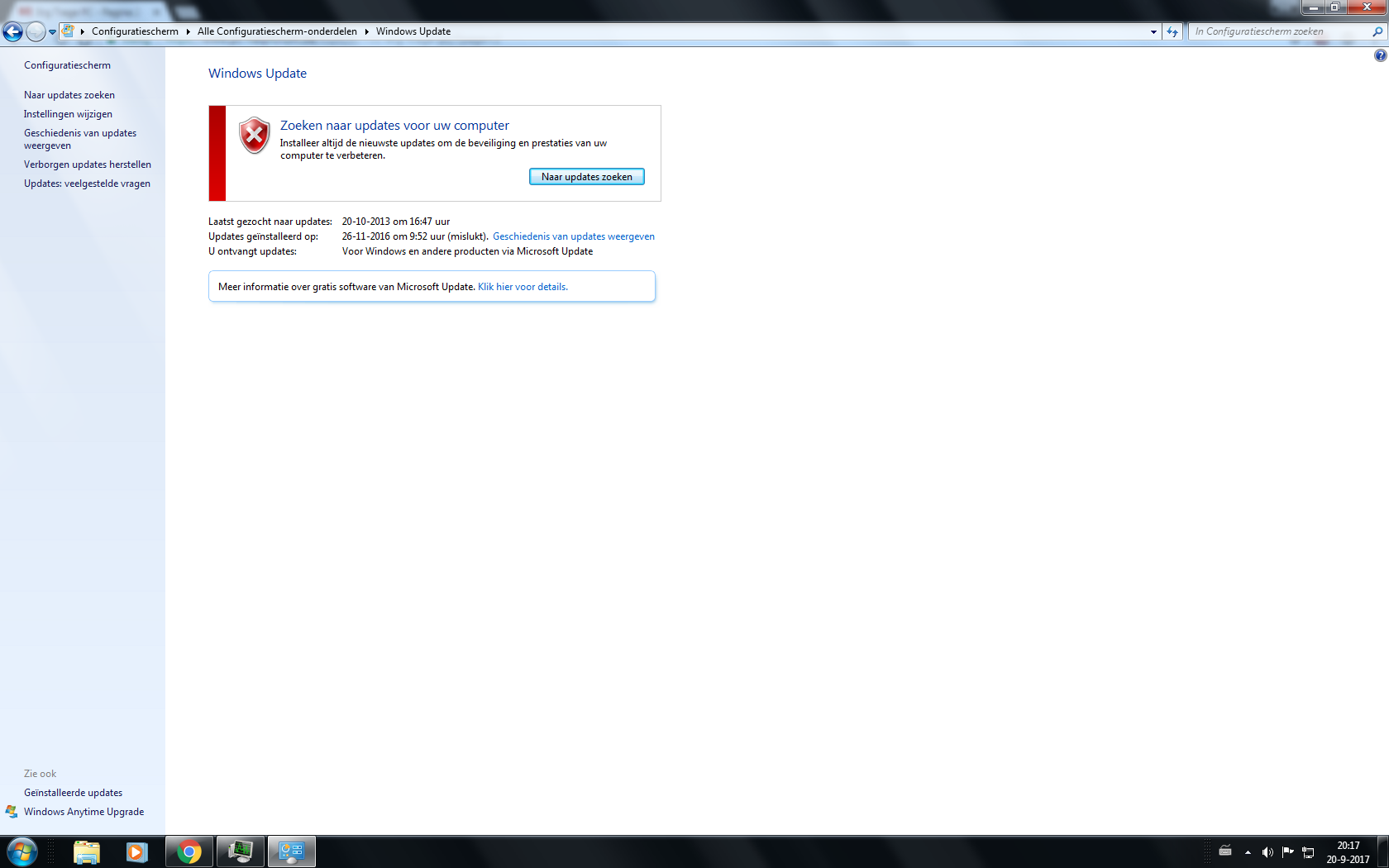Show hidden tray icons arrow
This screenshot has width=1389, height=868.
coord(1248,852)
